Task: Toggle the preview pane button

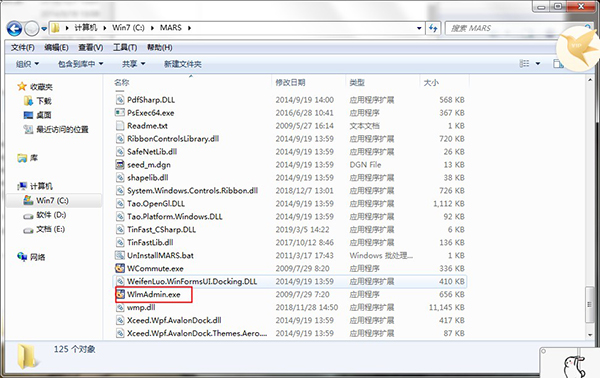Action: point(558,64)
